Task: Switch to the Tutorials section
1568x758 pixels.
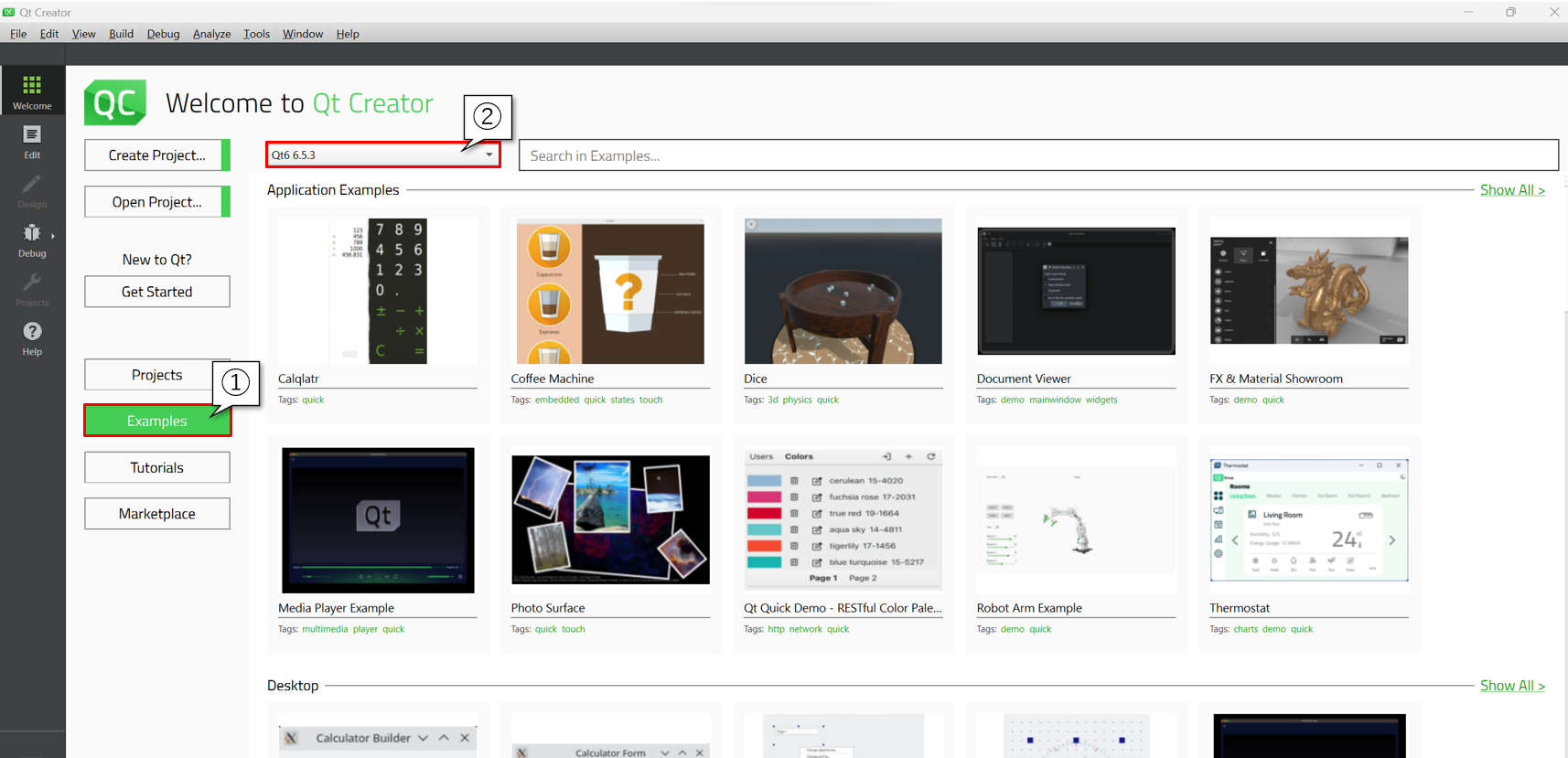Action: (156, 467)
